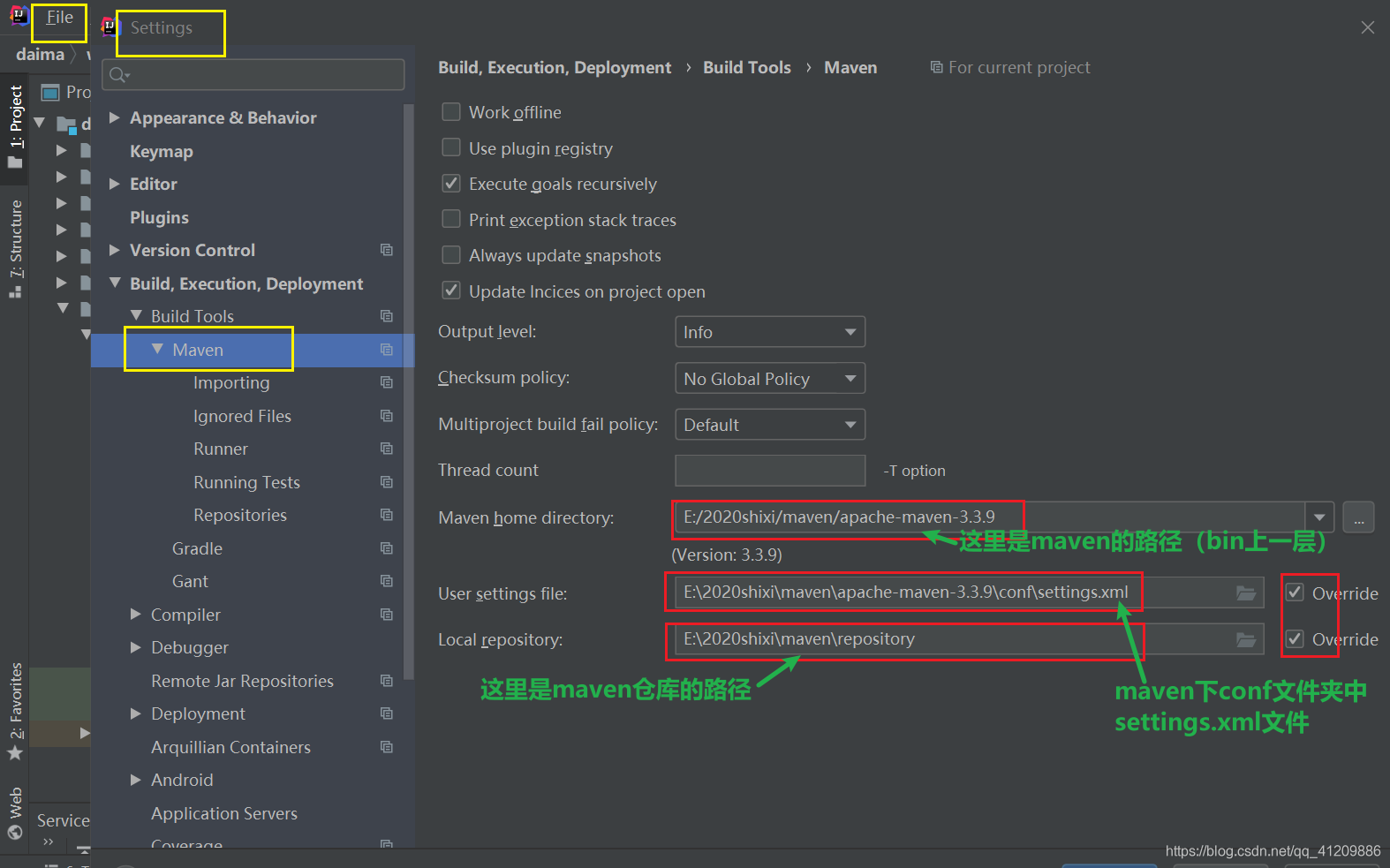
Task: Select Keymap in settings tree
Action: click(162, 151)
